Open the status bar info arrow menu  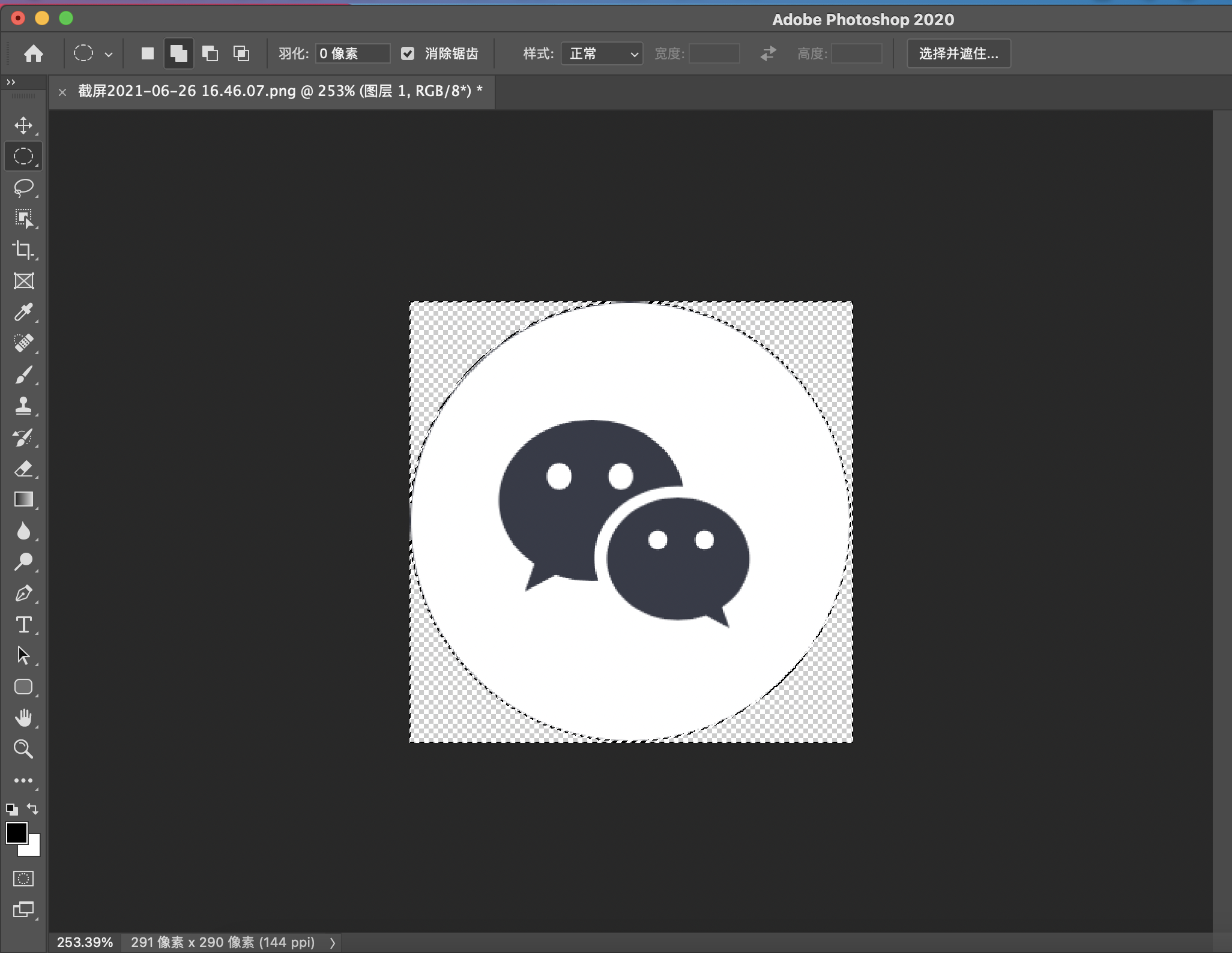[x=333, y=943]
